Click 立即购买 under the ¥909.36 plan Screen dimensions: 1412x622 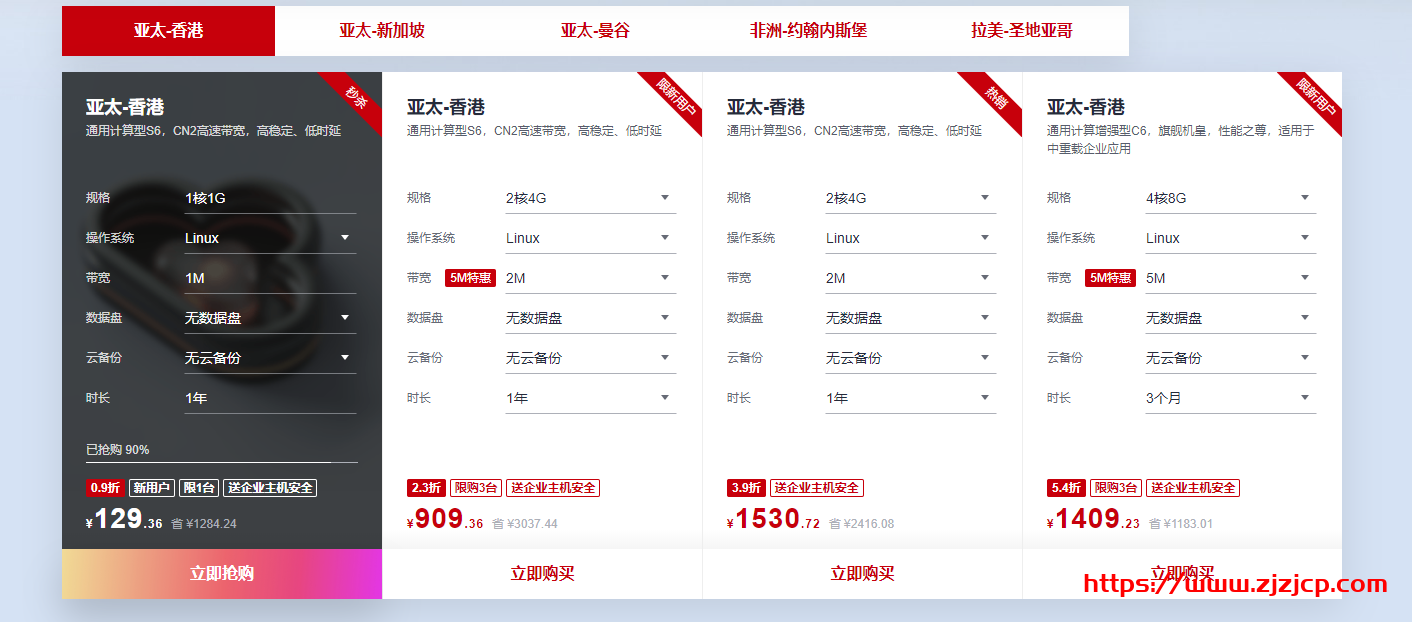click(x=541, y=573)
